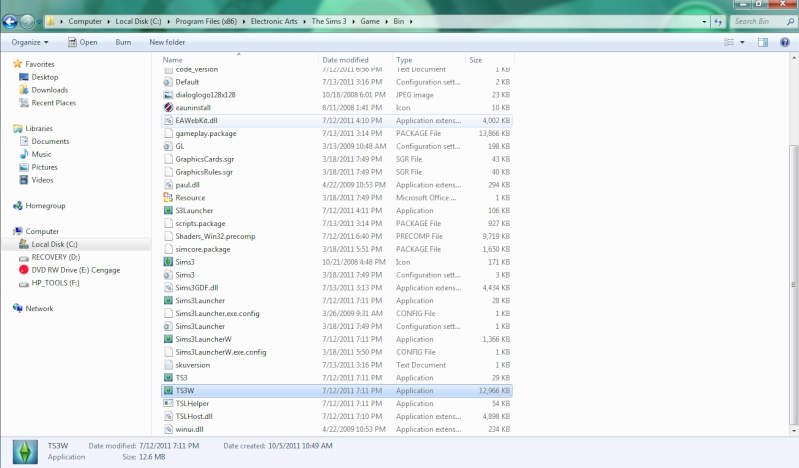Expand arrow after Bin in breadcrumb

pos(411,21)
